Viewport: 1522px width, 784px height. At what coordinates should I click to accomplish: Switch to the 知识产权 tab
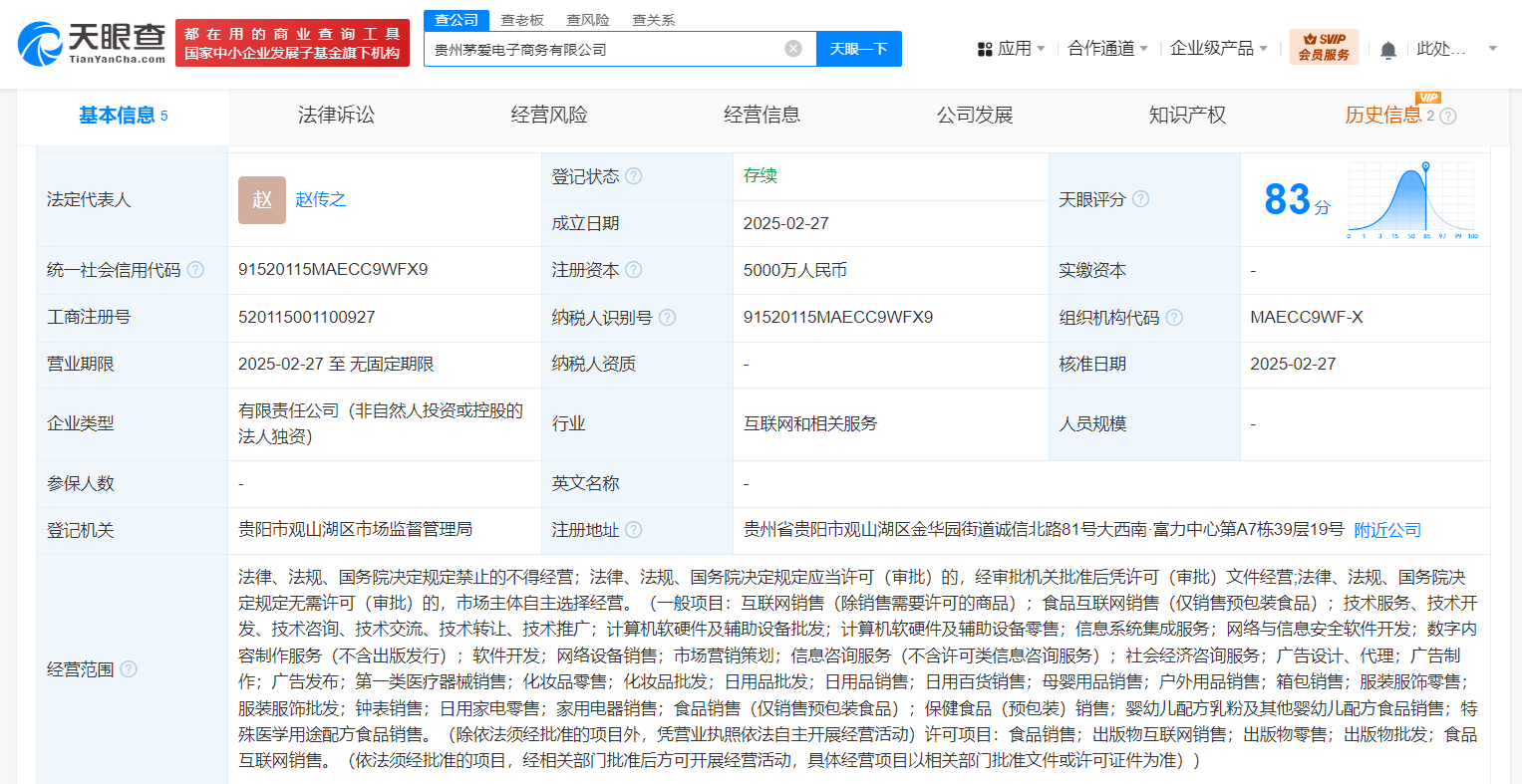1187,115
